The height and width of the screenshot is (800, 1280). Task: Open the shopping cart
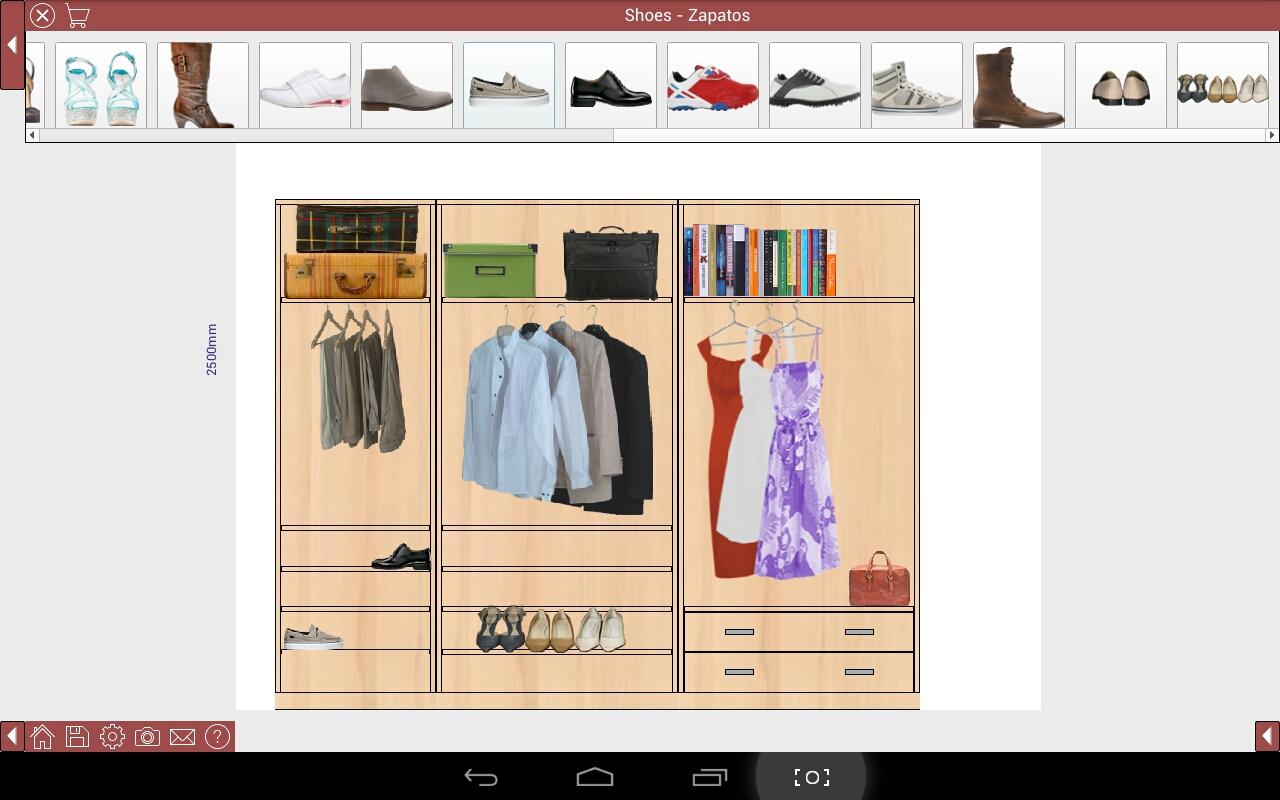point(77,15)
